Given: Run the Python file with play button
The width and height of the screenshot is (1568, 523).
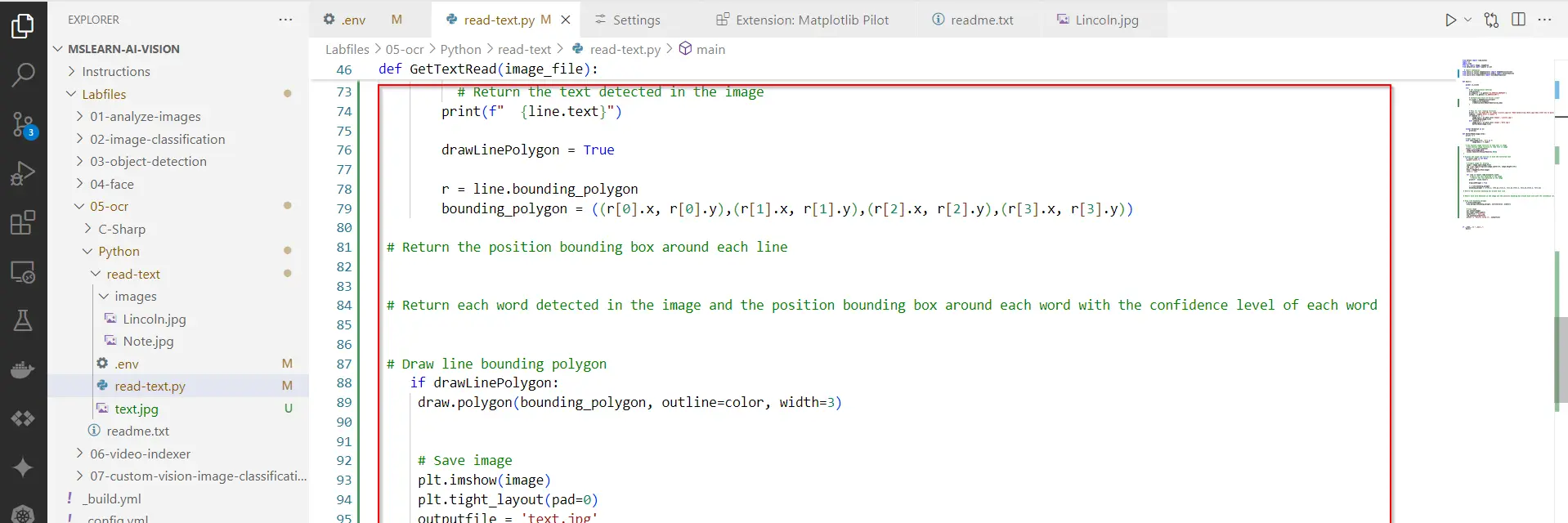Looking at the screenshot, I should tap(1450, 20).
